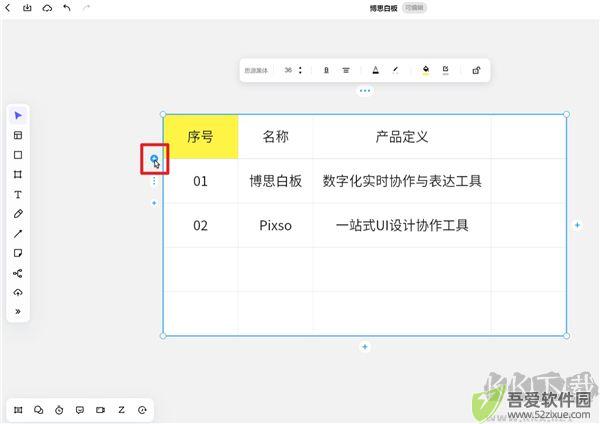Select the sticky note tool
This screenshot has height=424, width=600.
[x=18, y=253]
